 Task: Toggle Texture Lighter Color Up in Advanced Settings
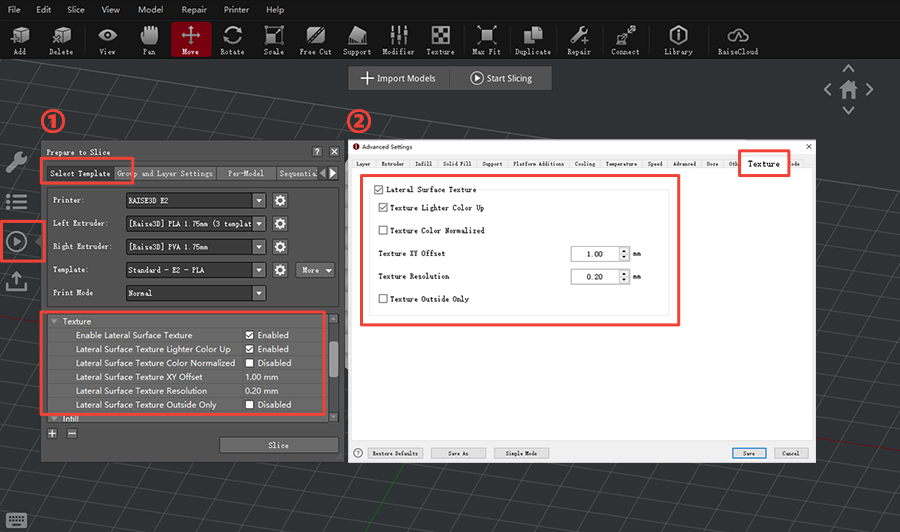tap(383, 208)
